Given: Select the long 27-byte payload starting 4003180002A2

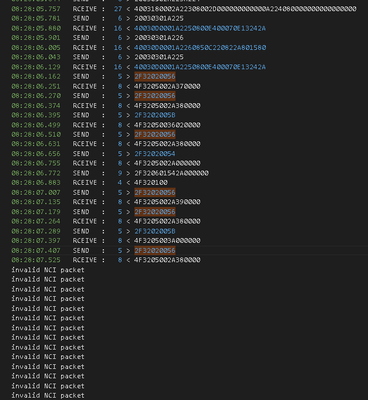Looking at the screenshot, I should [245, 9].
